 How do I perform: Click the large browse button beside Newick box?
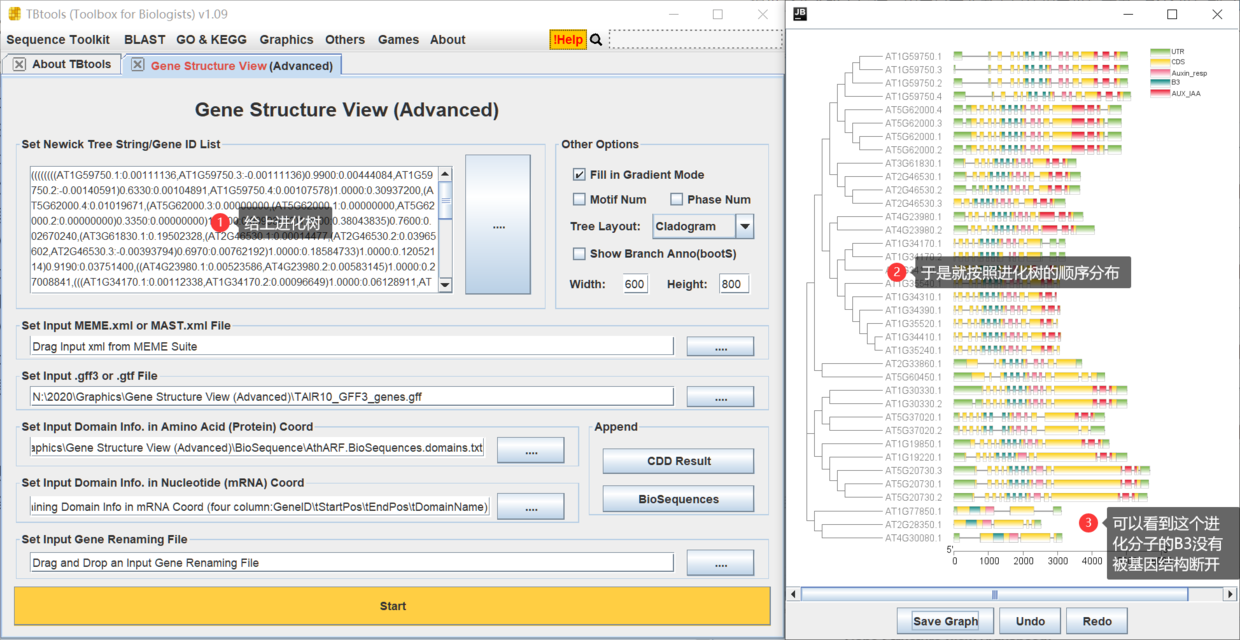[x=498, y=225]
